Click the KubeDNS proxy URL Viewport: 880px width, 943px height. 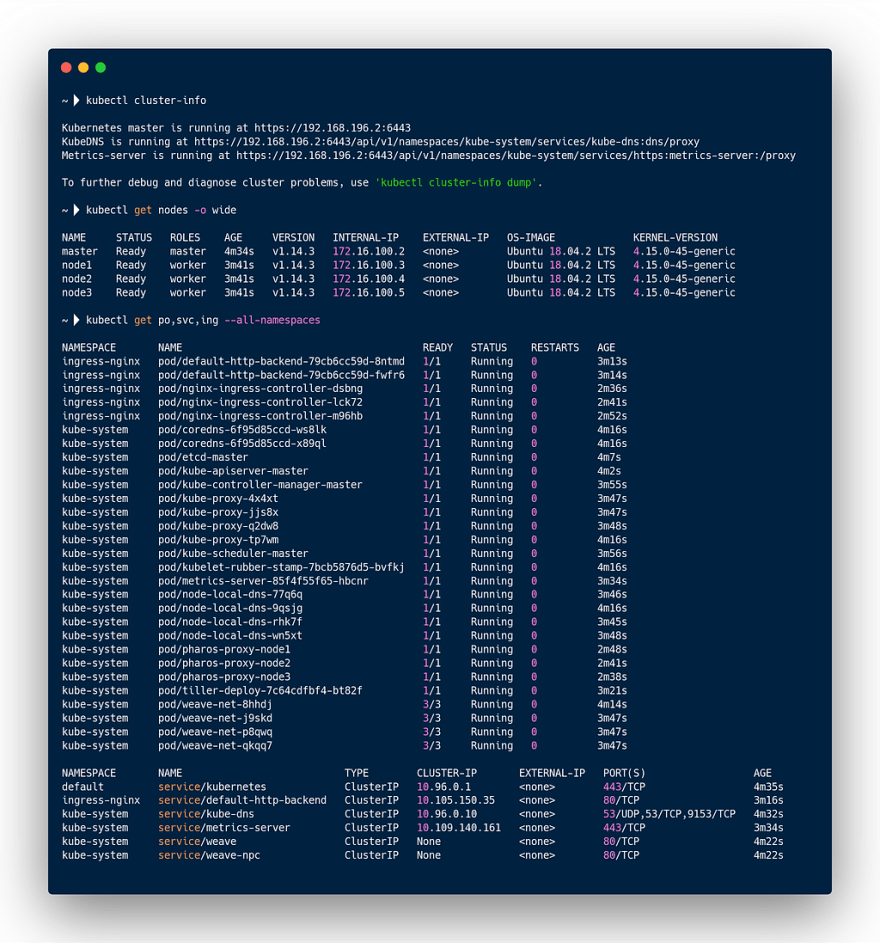tap(447, 142)
